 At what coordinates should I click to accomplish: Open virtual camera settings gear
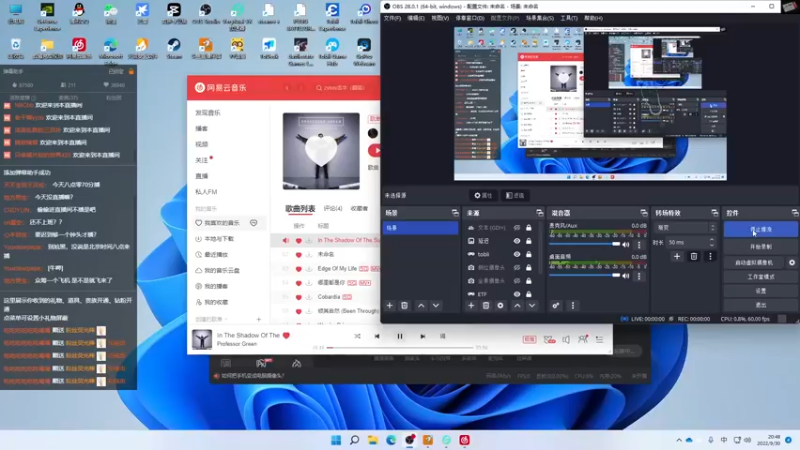pos(792,262)
